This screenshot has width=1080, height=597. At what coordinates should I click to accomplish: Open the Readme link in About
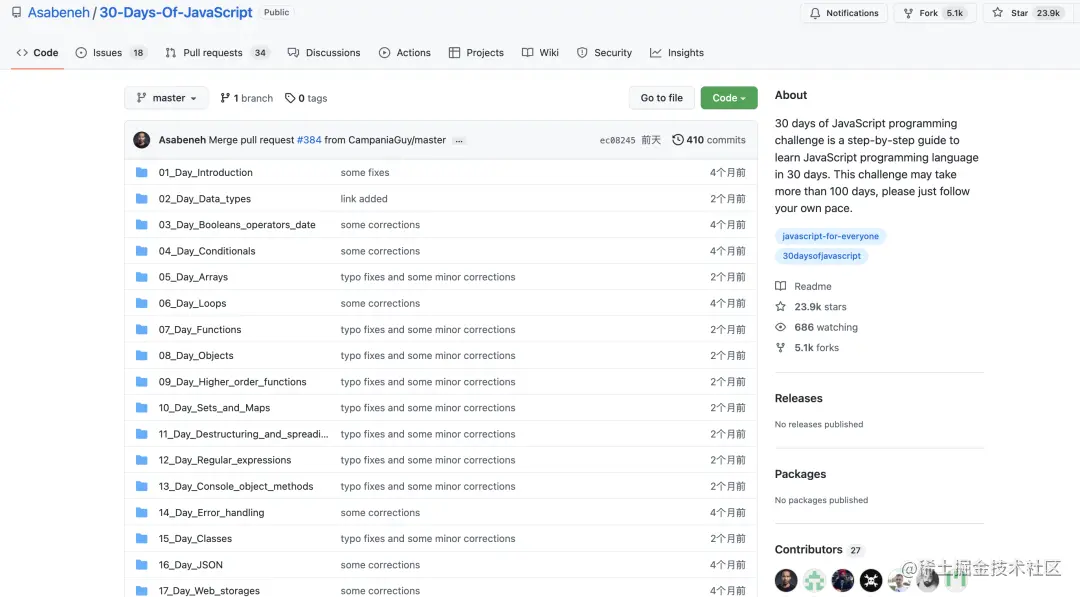[803, 286]
